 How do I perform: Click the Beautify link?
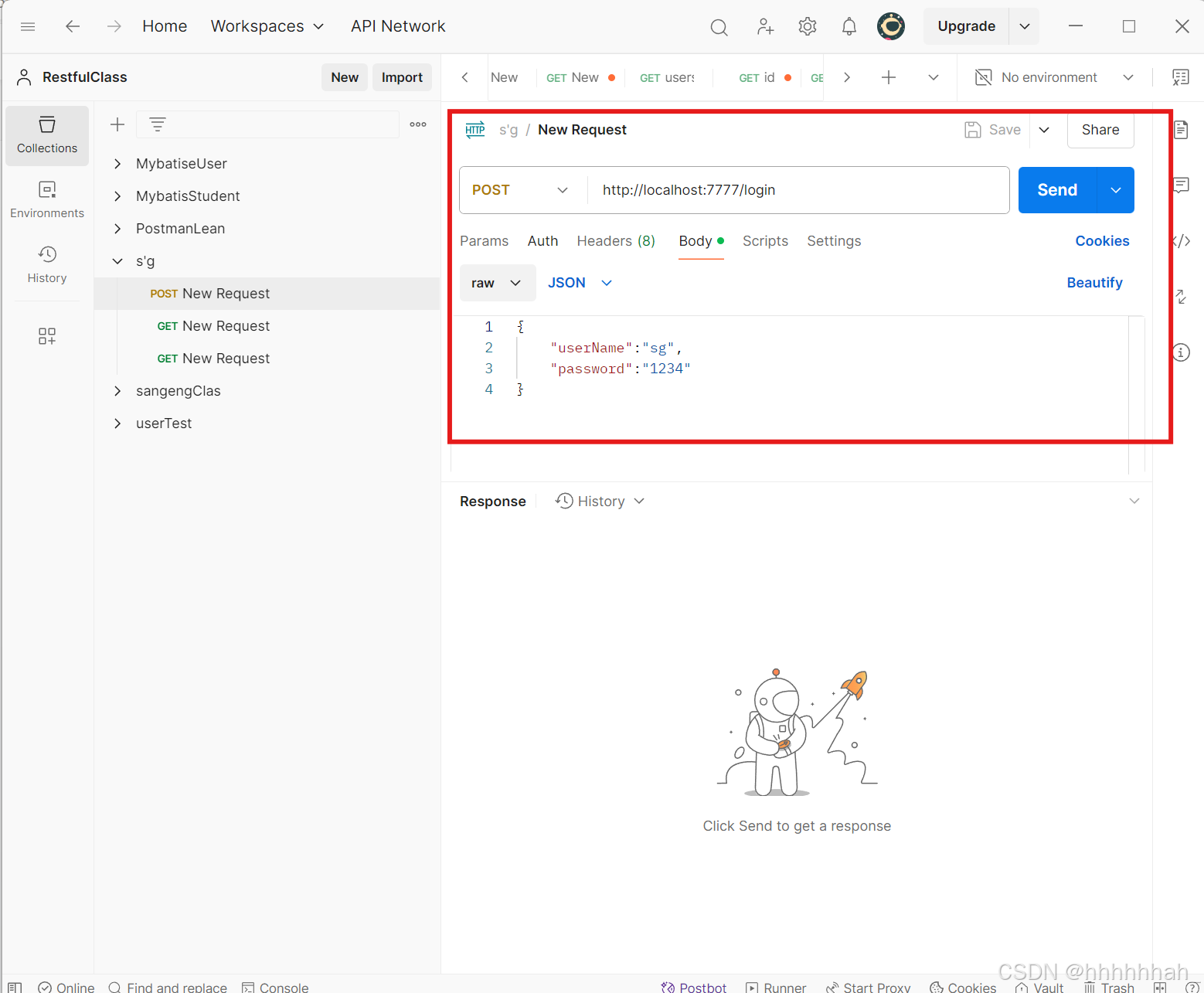point(1094,283)
